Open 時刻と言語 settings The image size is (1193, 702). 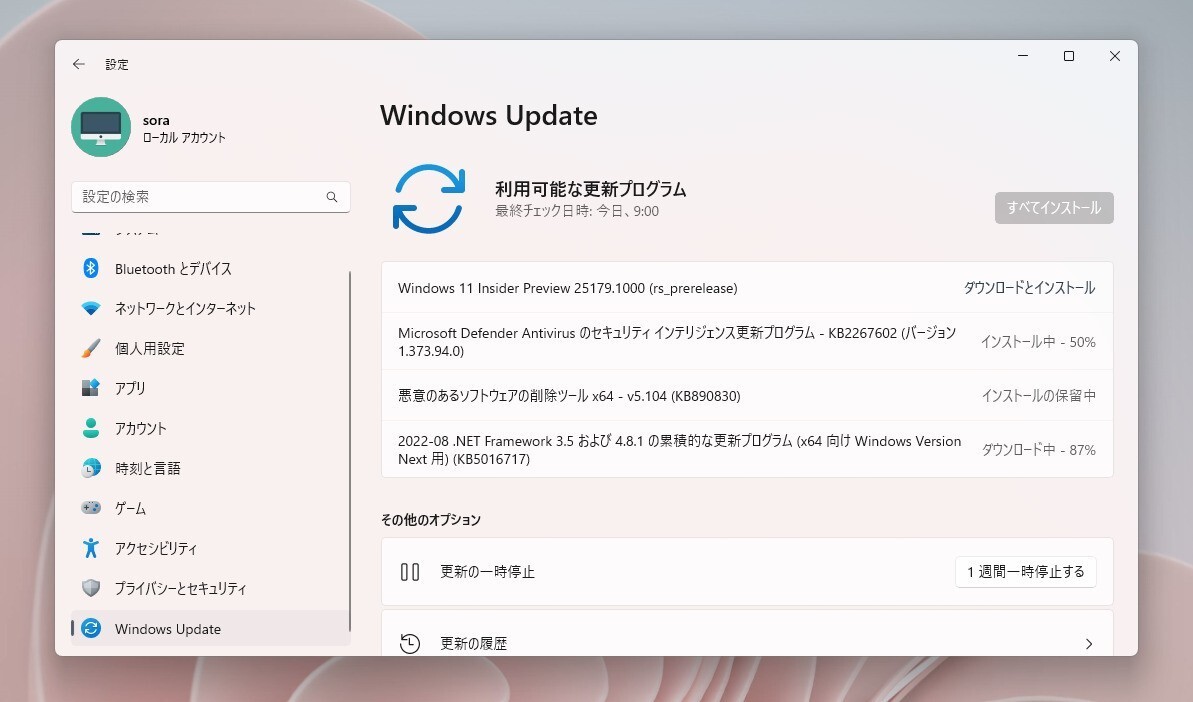coord(211,468)
